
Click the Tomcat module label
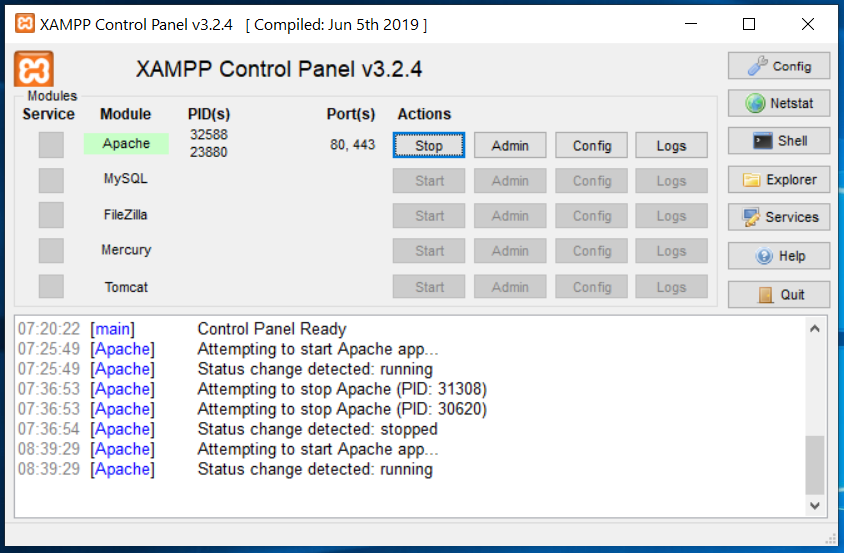pos(126,287)
